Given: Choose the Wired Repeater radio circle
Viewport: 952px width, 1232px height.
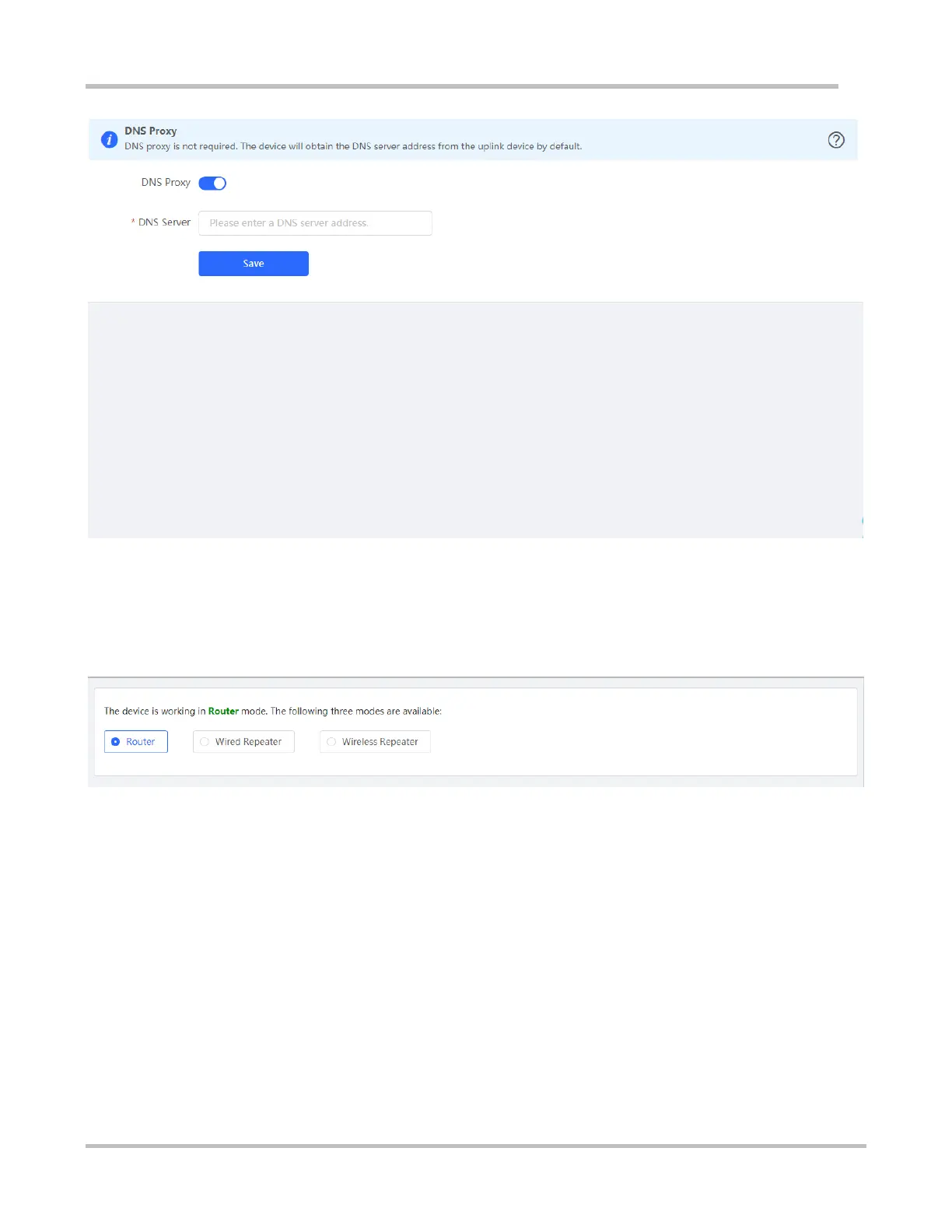Looking at the screenshot, I should tap(205, 742).
